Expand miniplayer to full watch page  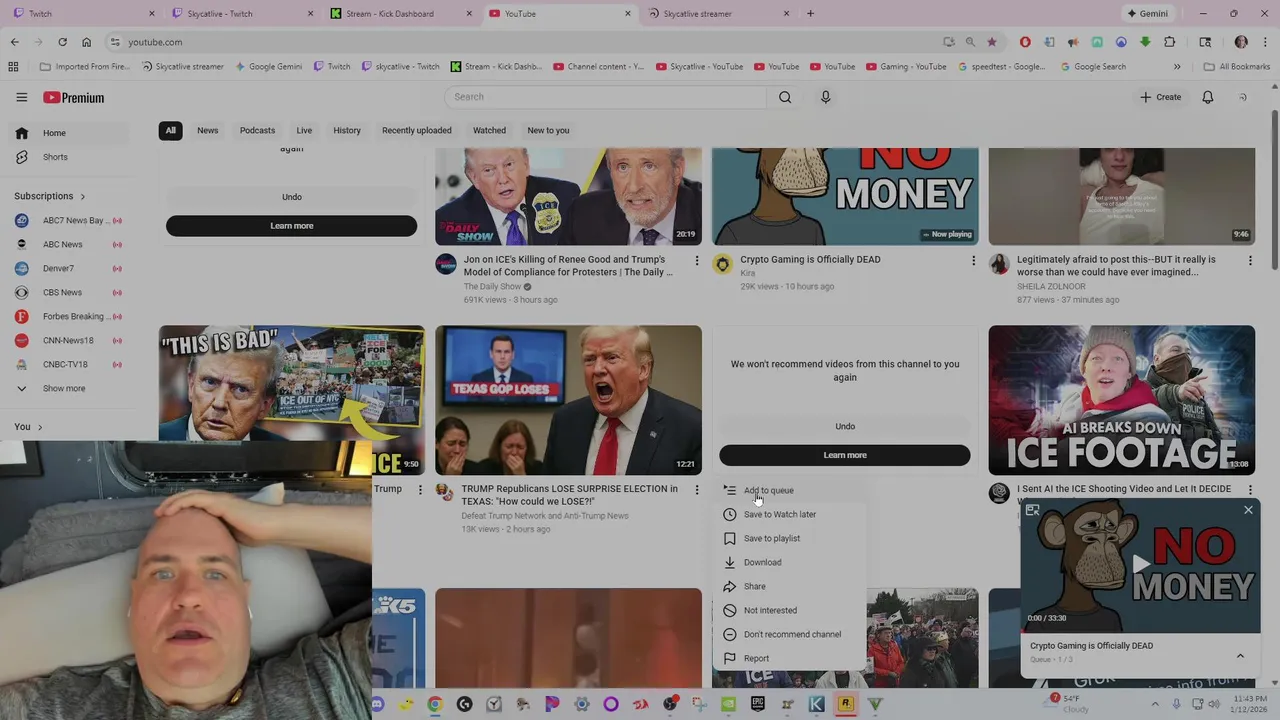[1032, 510]
